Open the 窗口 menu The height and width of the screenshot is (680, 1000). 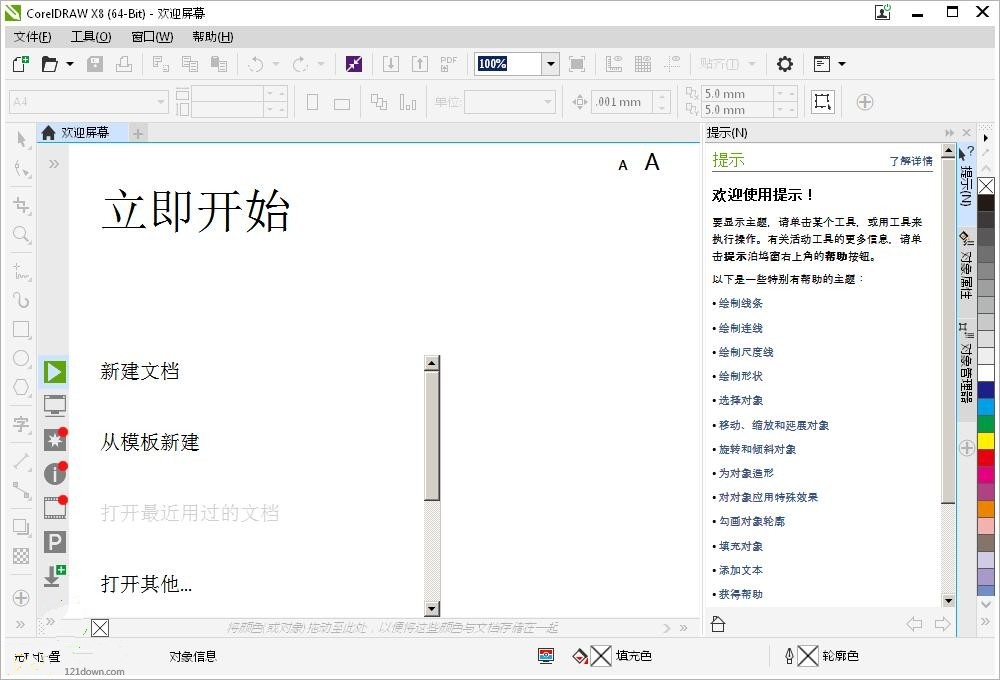[152, 37]
